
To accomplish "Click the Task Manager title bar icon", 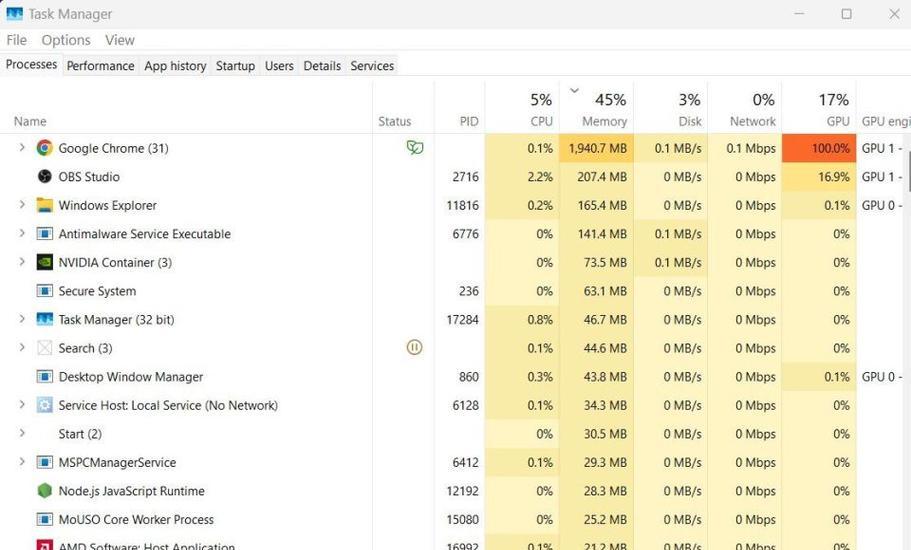I will pyautogui.click(x=15, y=14).
